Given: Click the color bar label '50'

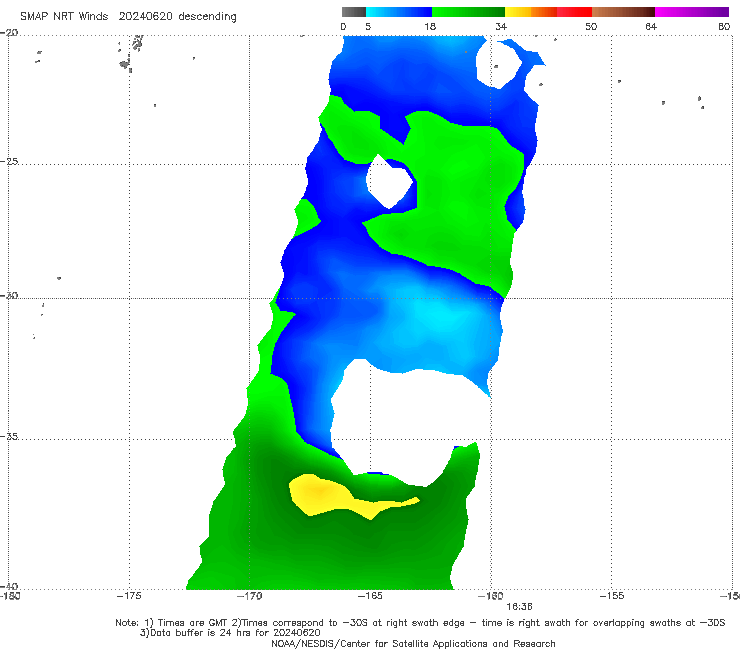Looking at the screenshot, I should [591, 26].
